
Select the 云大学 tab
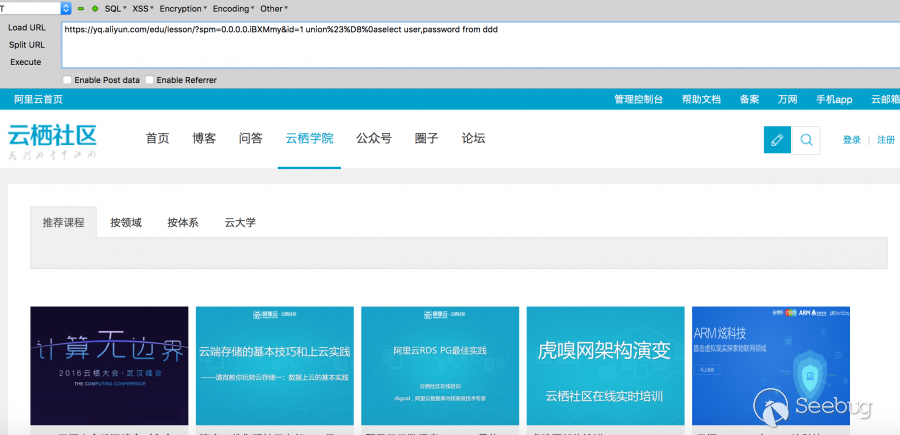click(x=240, y=223)
